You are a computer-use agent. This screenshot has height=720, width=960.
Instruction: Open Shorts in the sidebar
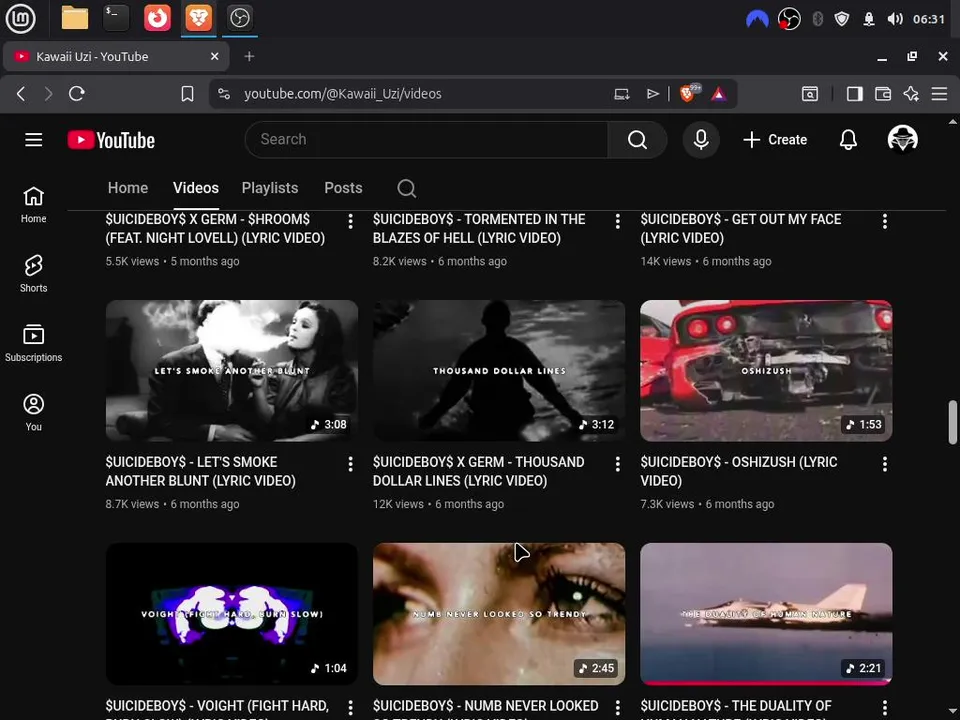34,274
